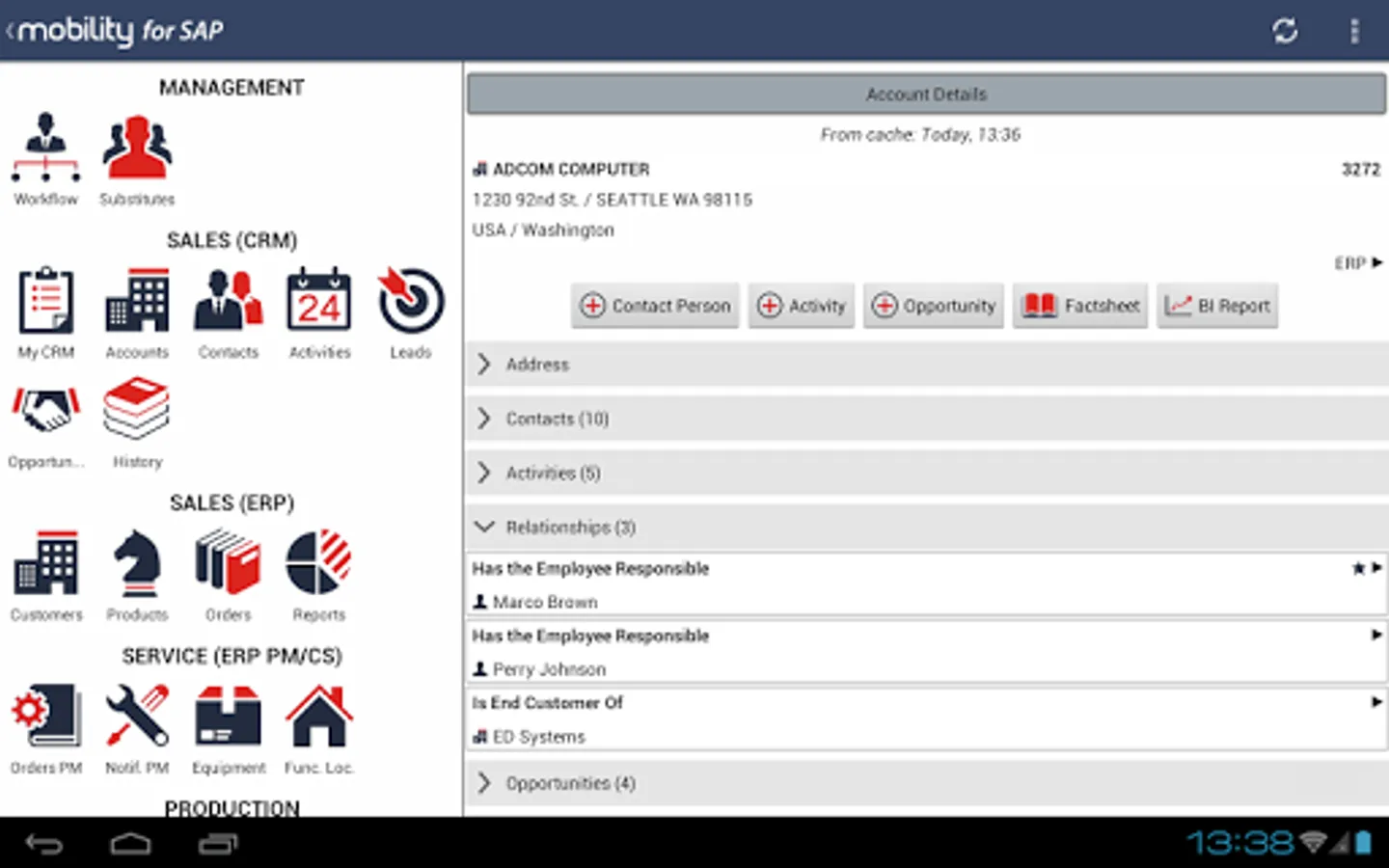Screen dimensions: 1389x868
Task: Open the Factsheet button
Action: pyautogui.click(x=1080, y=306)
